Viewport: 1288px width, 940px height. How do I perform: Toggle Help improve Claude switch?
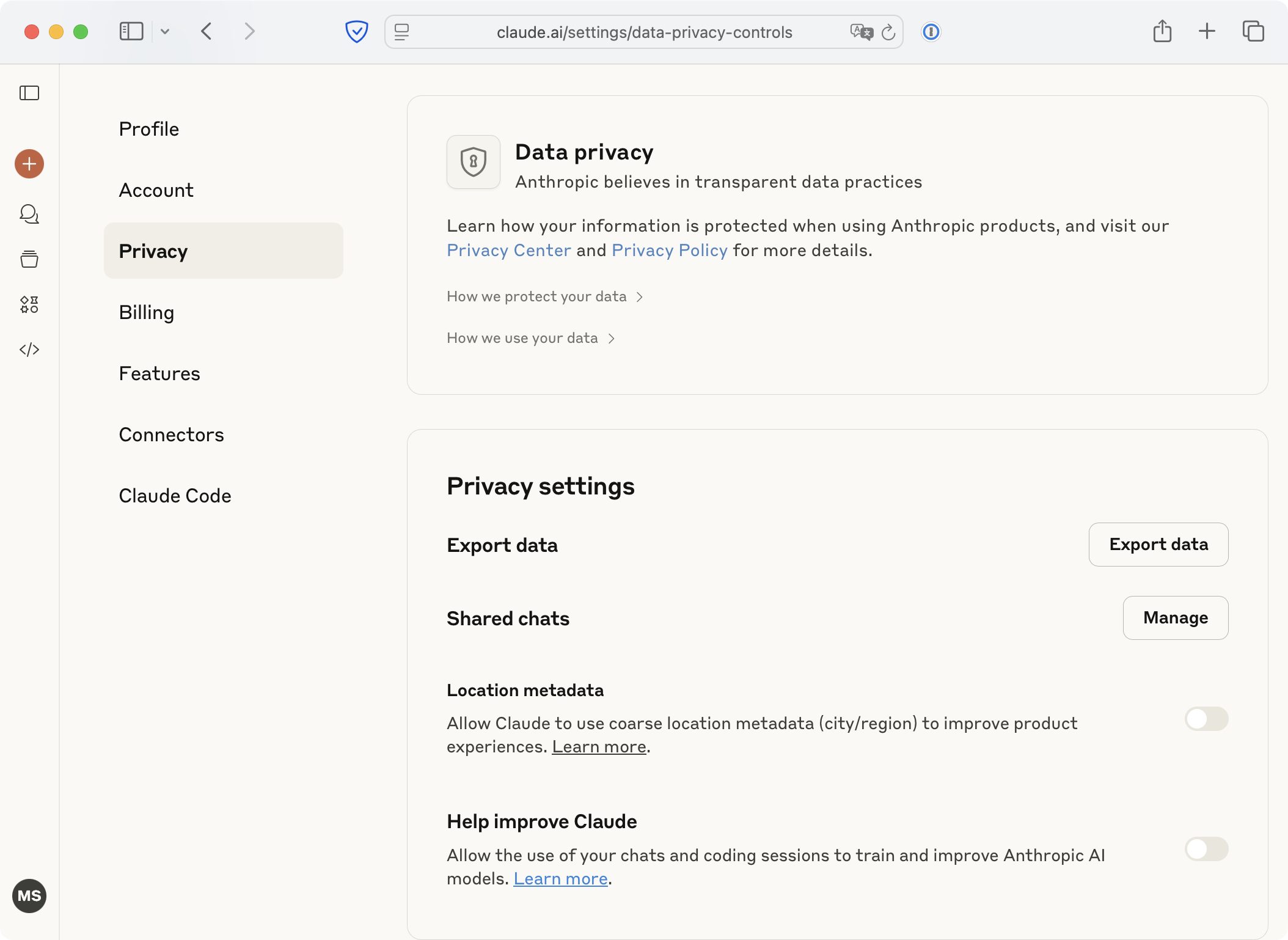coord(1206,849)
